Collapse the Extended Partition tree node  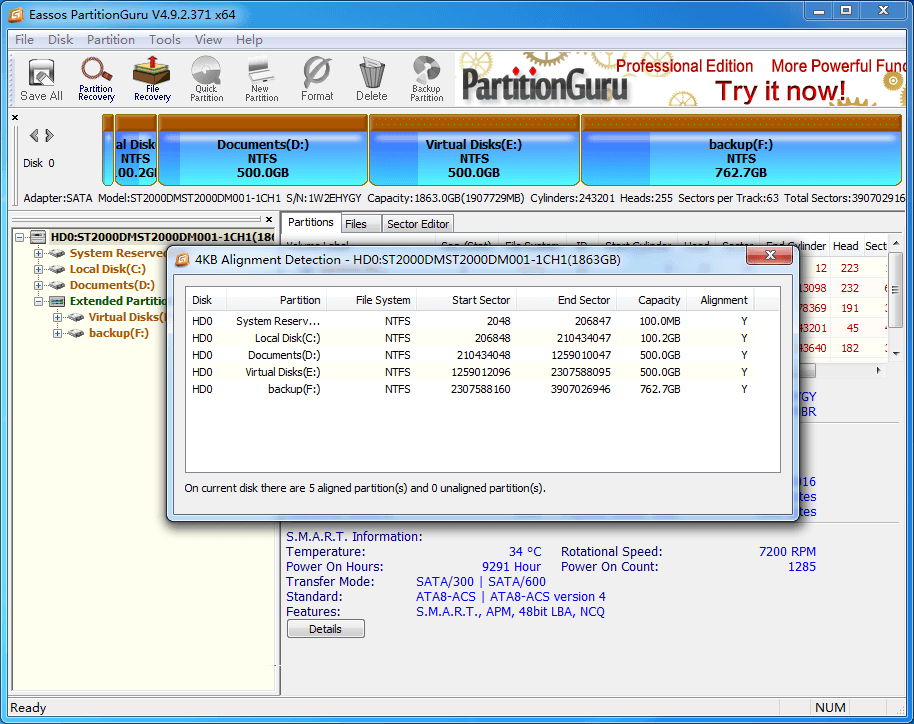pyautogui.click(x=38, y=301)
